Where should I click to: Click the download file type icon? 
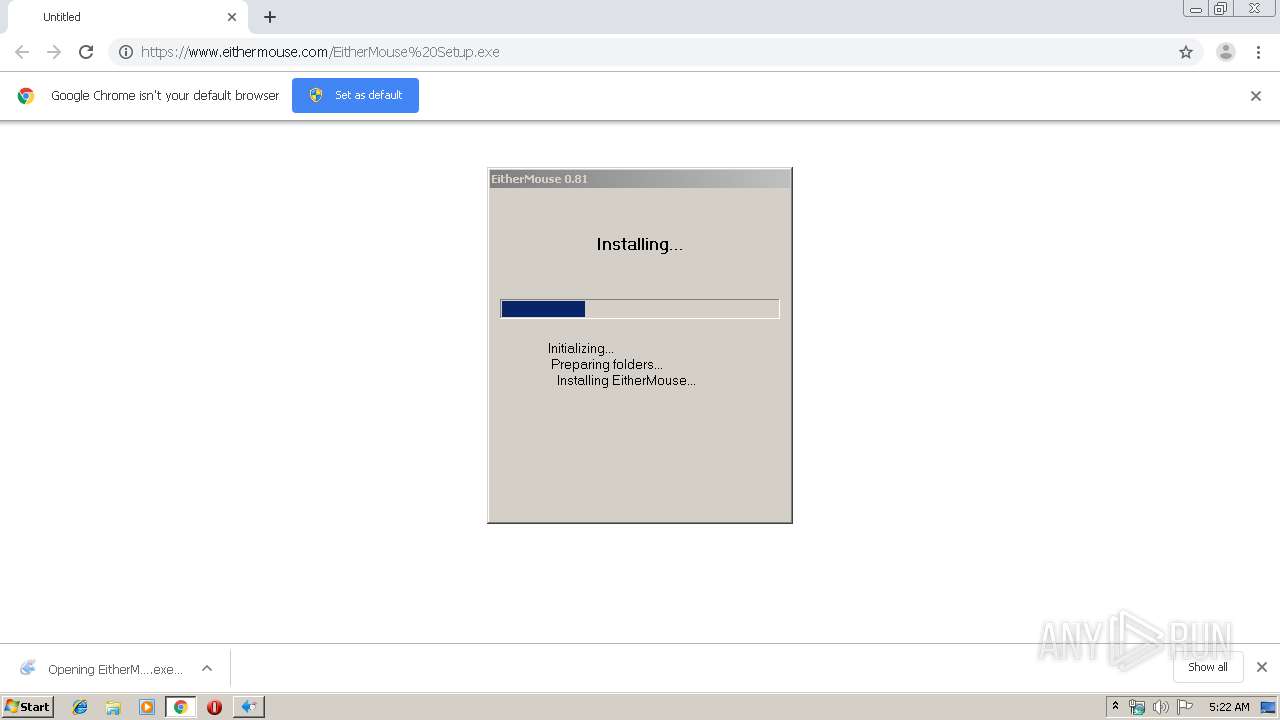tap(28, 668)
